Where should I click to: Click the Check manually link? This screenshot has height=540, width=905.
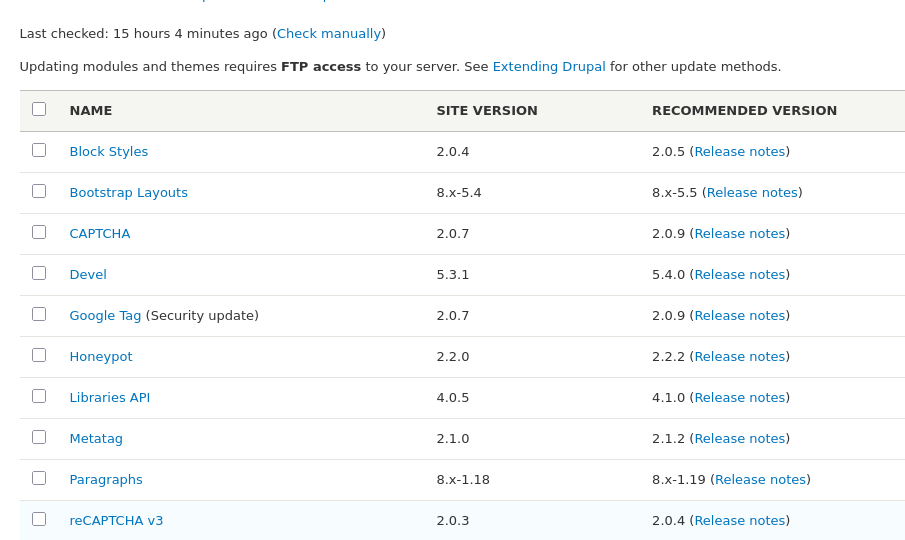pyautogui.click(x=329, y=33)
